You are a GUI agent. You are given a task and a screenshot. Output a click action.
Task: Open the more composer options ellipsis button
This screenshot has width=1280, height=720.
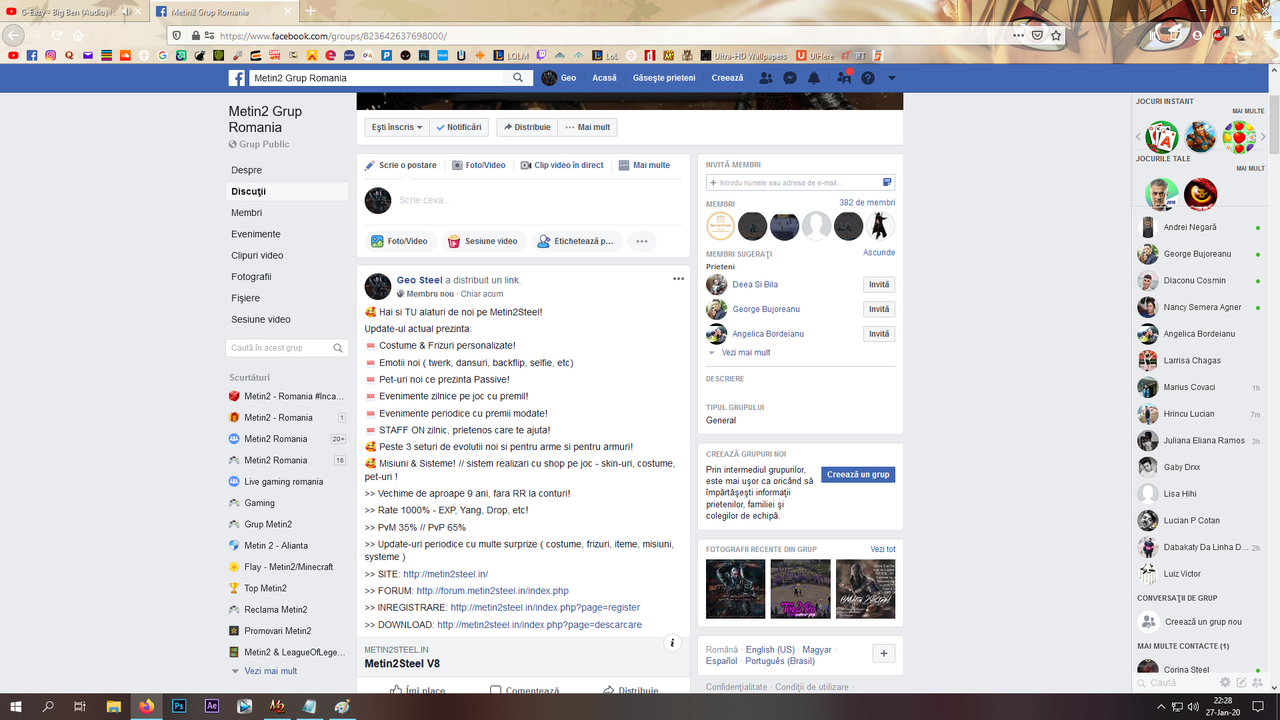point(642,241)
